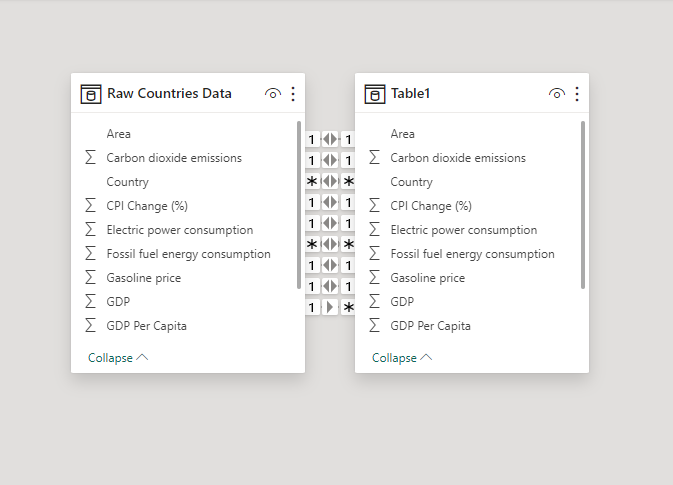Collapse the Raw Countries Data table
Viewport: 673px width, 485px height.
[117, 358]
